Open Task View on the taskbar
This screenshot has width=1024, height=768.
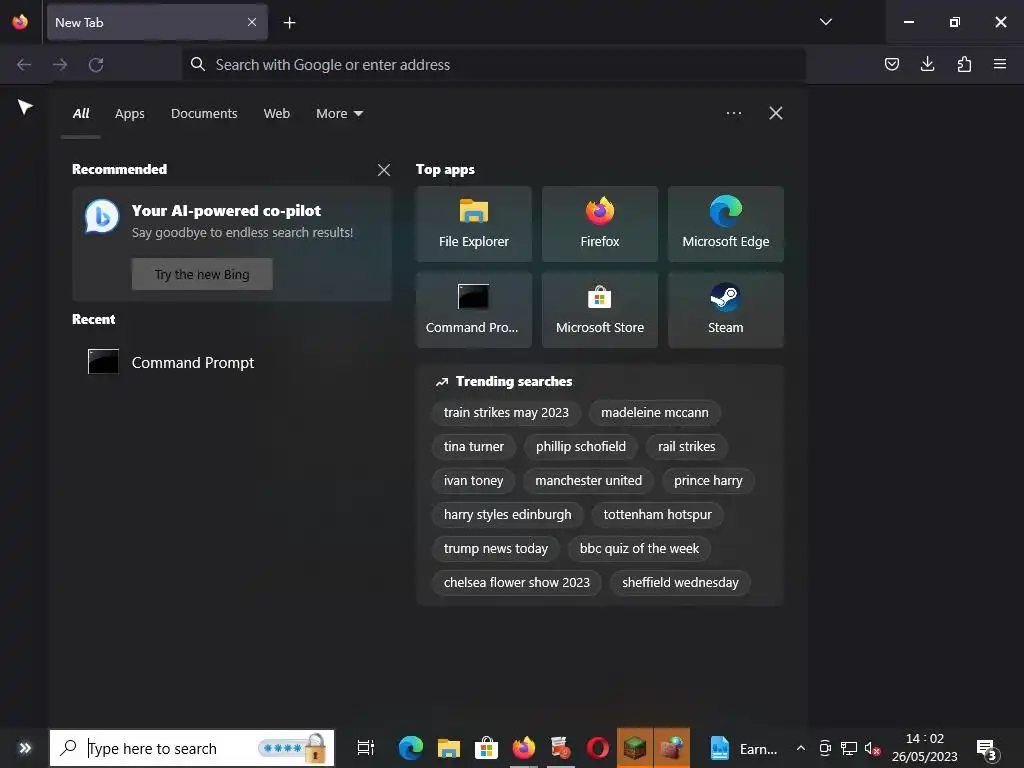click(366, 748)
